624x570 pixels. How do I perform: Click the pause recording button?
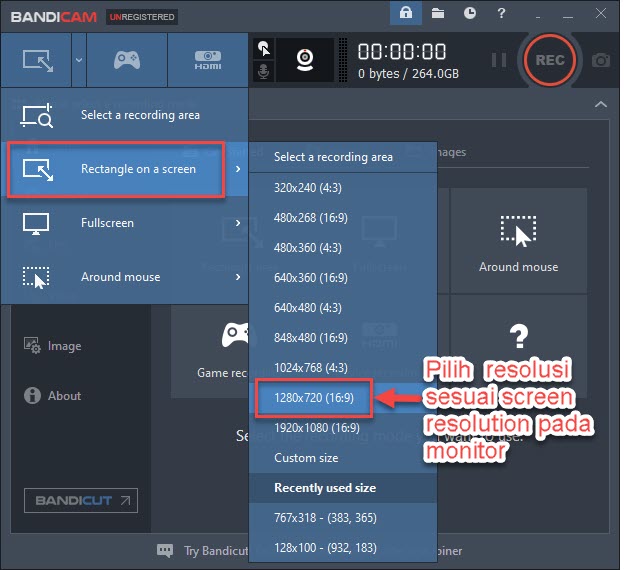(499, 60)
